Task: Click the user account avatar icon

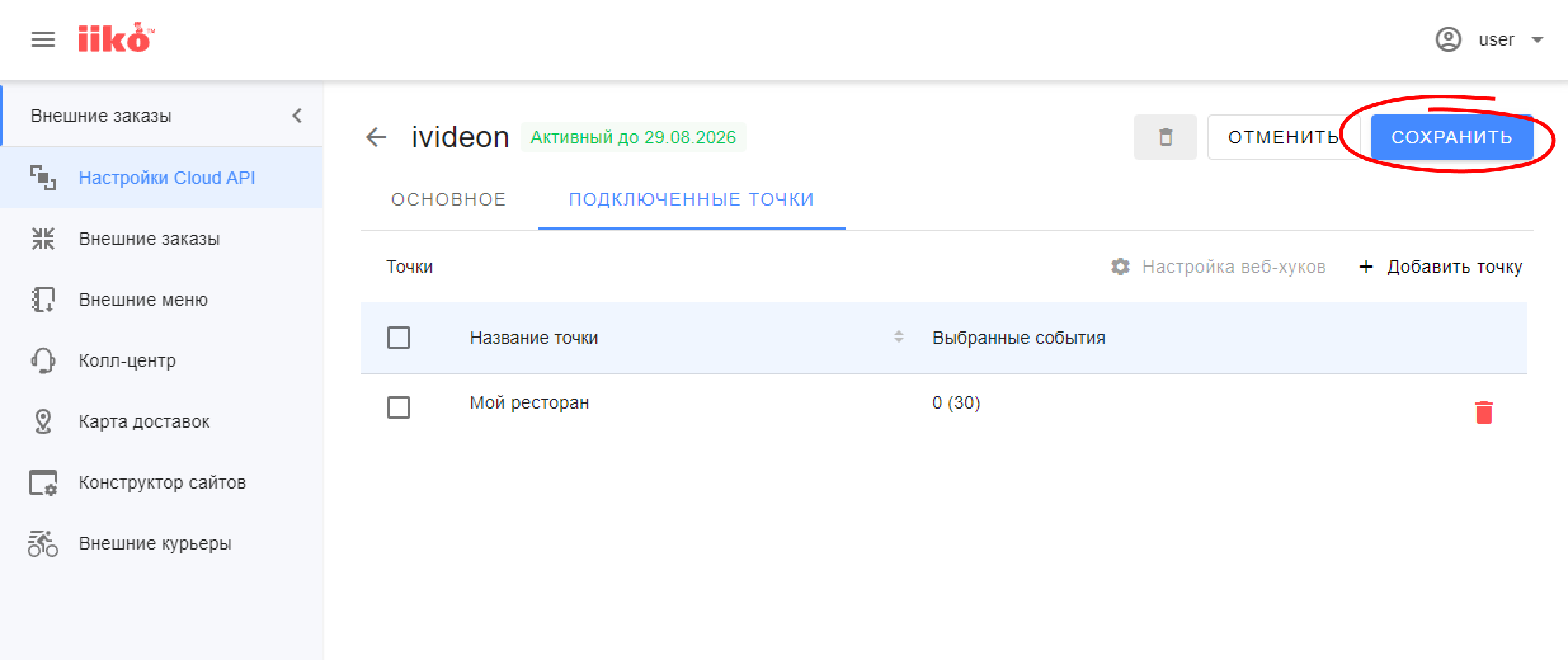Action: (1448, 39)
